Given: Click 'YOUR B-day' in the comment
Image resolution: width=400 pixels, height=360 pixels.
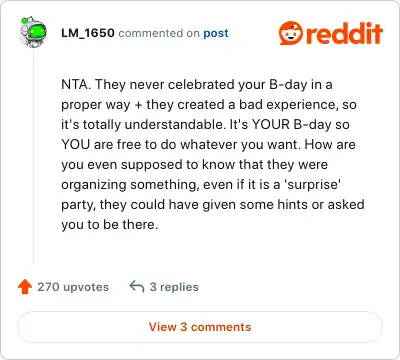Looking at the screenshot, I should tap(292, 124).
